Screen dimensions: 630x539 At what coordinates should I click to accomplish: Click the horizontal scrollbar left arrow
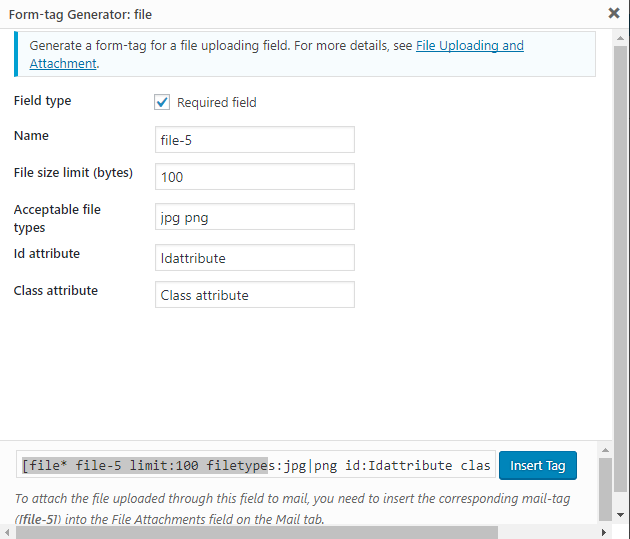[6, 531]
